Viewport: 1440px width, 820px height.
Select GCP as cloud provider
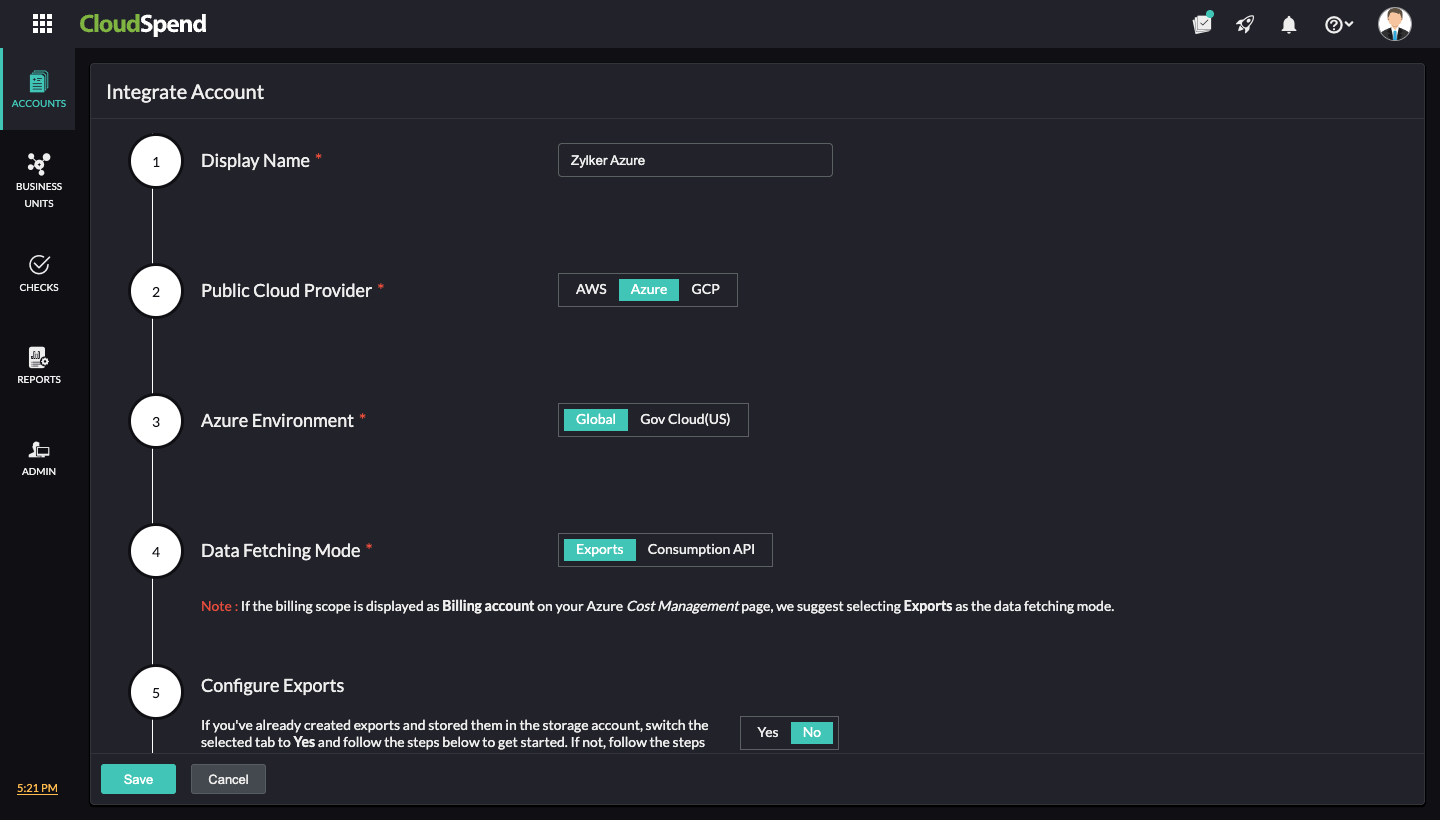coord(706,289)
